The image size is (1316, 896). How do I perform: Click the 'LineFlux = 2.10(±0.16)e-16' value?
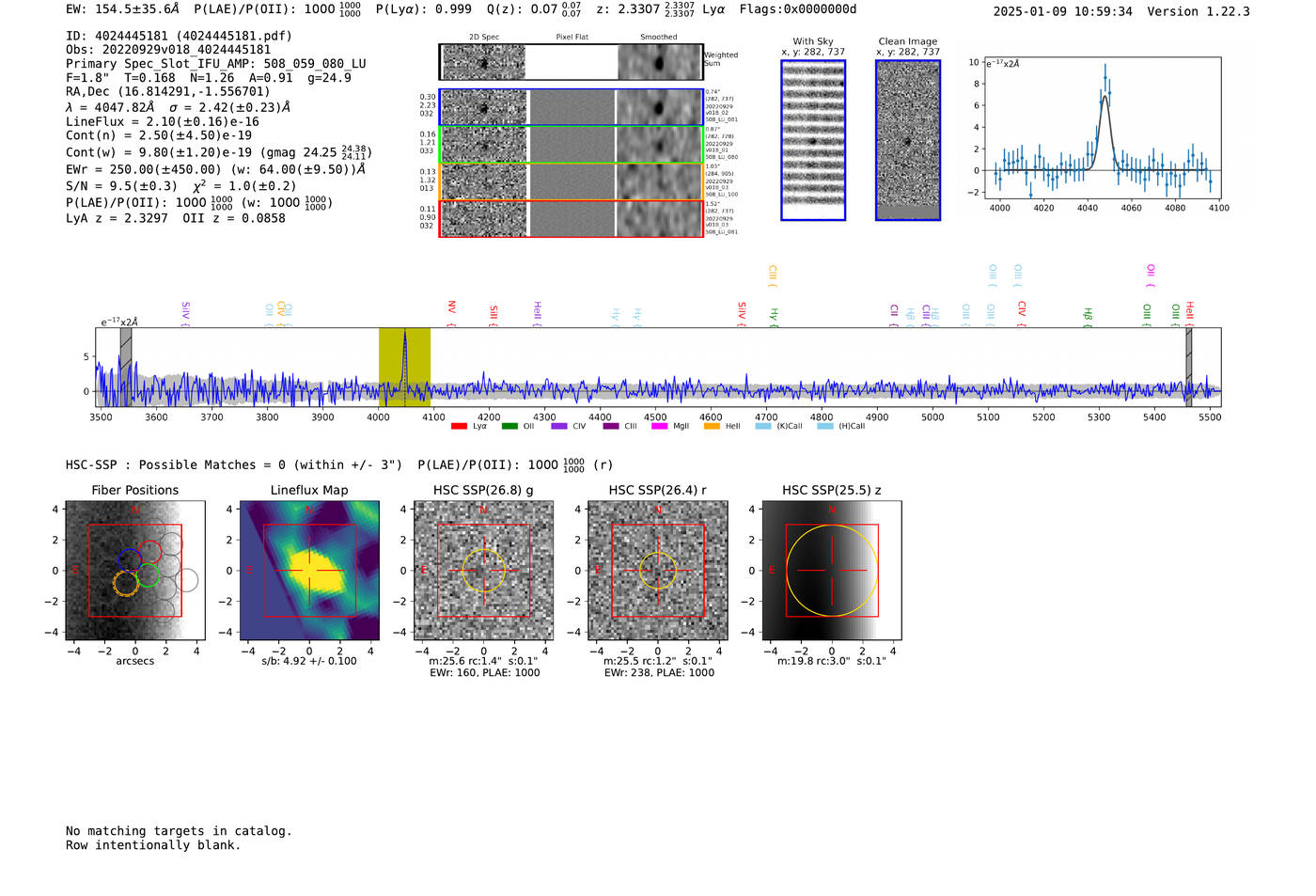tap(163, 121)
